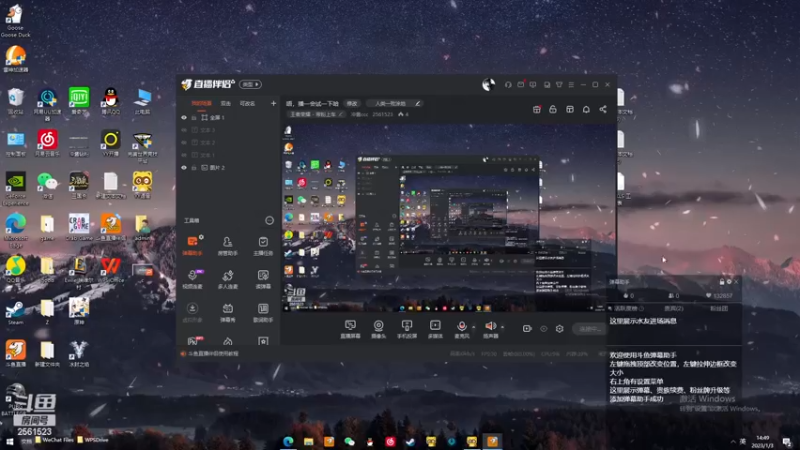Select the Goose Goose Duck desktop icon
800x450 pixels.
point(15,20)
